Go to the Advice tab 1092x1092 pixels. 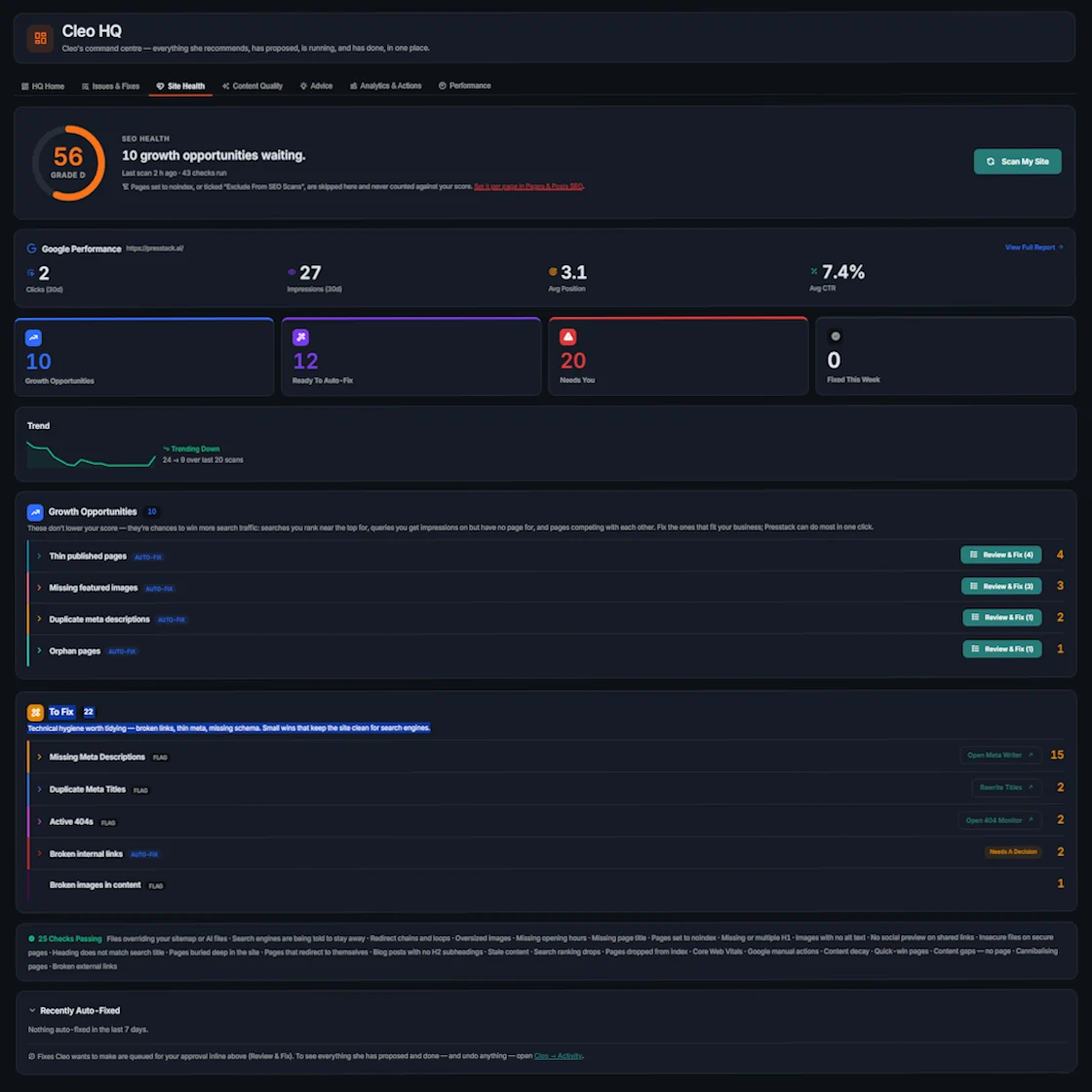(316, 87)
